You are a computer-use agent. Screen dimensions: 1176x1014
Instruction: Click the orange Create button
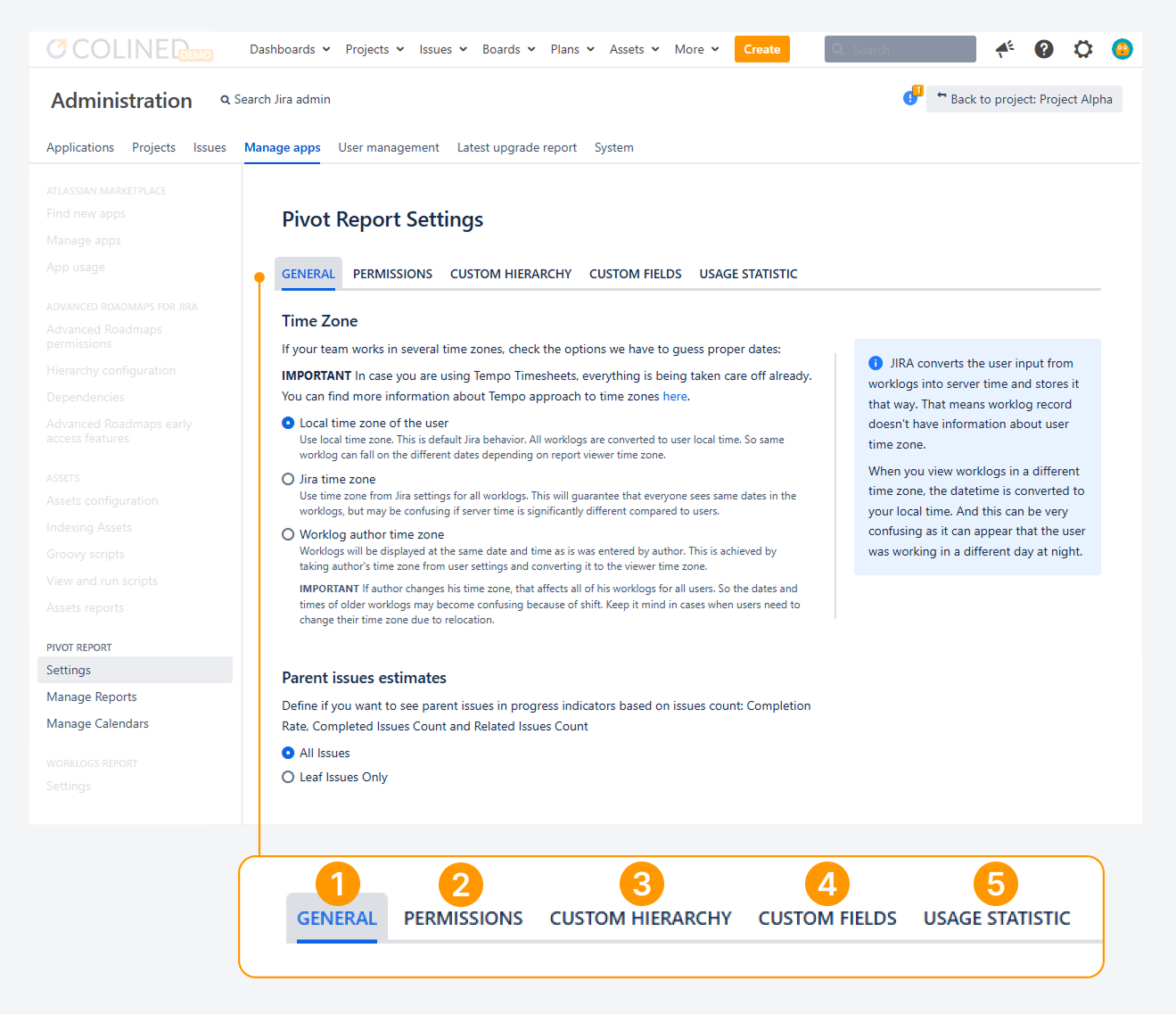coord(762,49)
